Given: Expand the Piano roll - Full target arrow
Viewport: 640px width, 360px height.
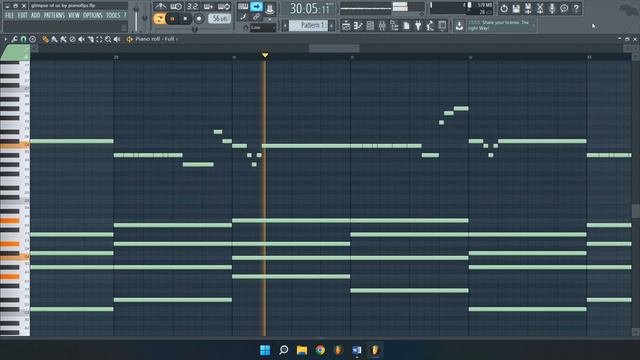Looking at the screenshot, I should coord(177,39).
